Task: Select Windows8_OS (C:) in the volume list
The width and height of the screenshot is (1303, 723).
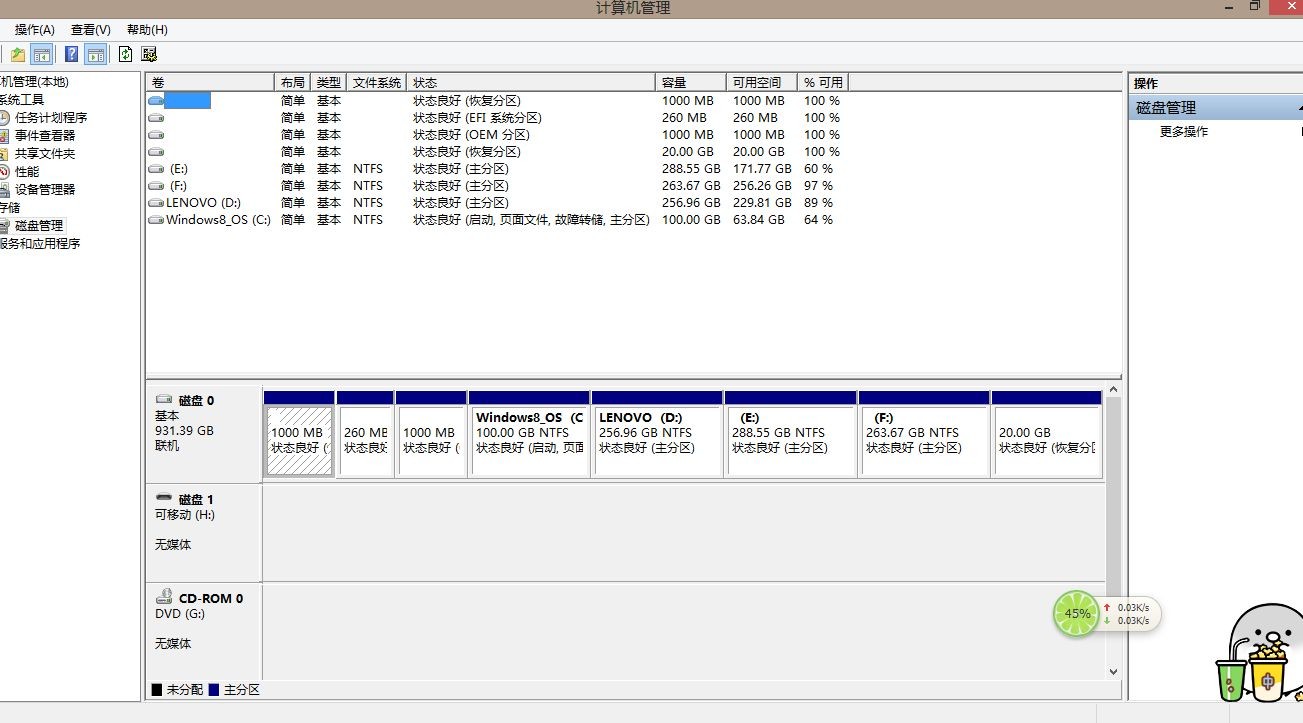Action: coord(218,220)
